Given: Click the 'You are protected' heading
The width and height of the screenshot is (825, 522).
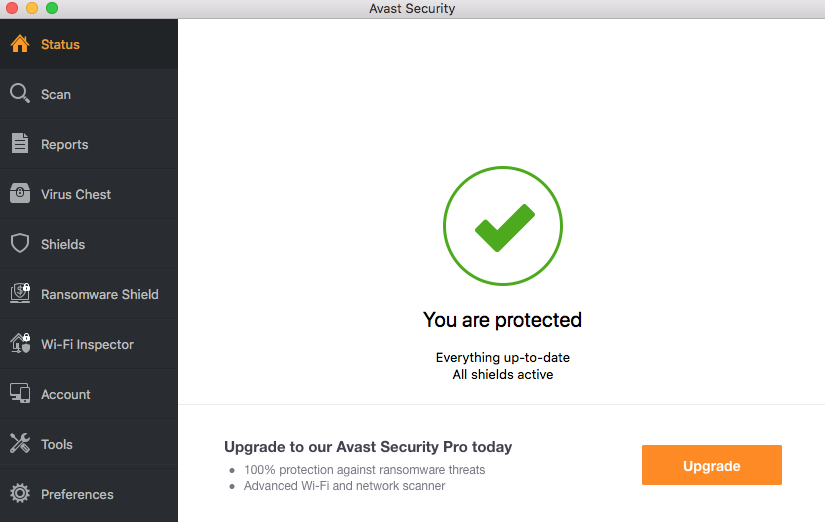Looking at the screenshot, I should pyautogui.click(x=502, y=320).
